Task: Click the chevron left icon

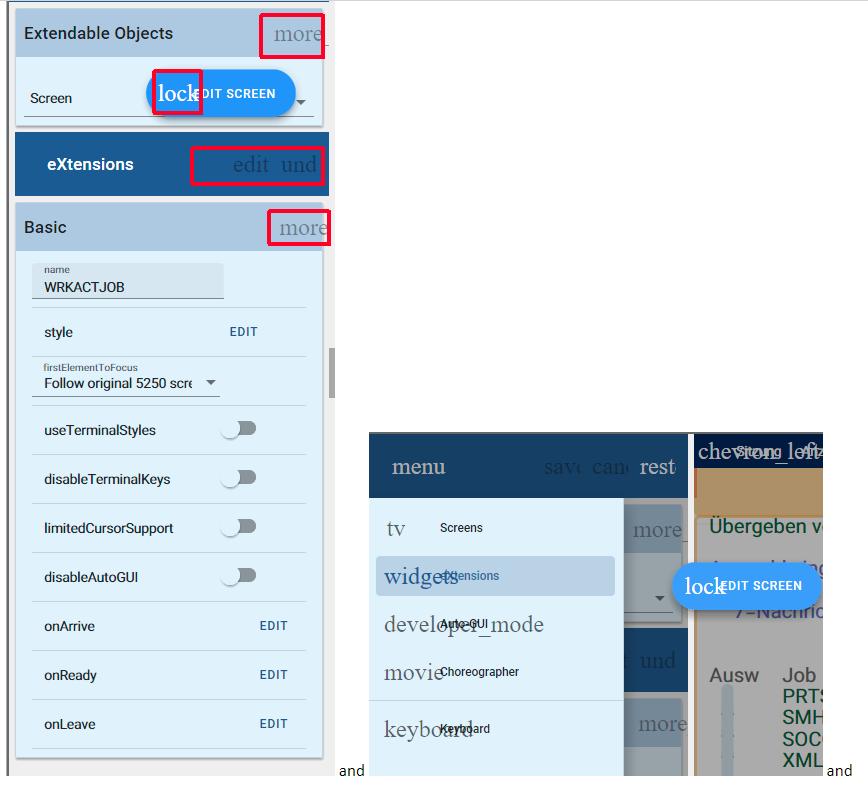Action: click(x=758, y=452)
